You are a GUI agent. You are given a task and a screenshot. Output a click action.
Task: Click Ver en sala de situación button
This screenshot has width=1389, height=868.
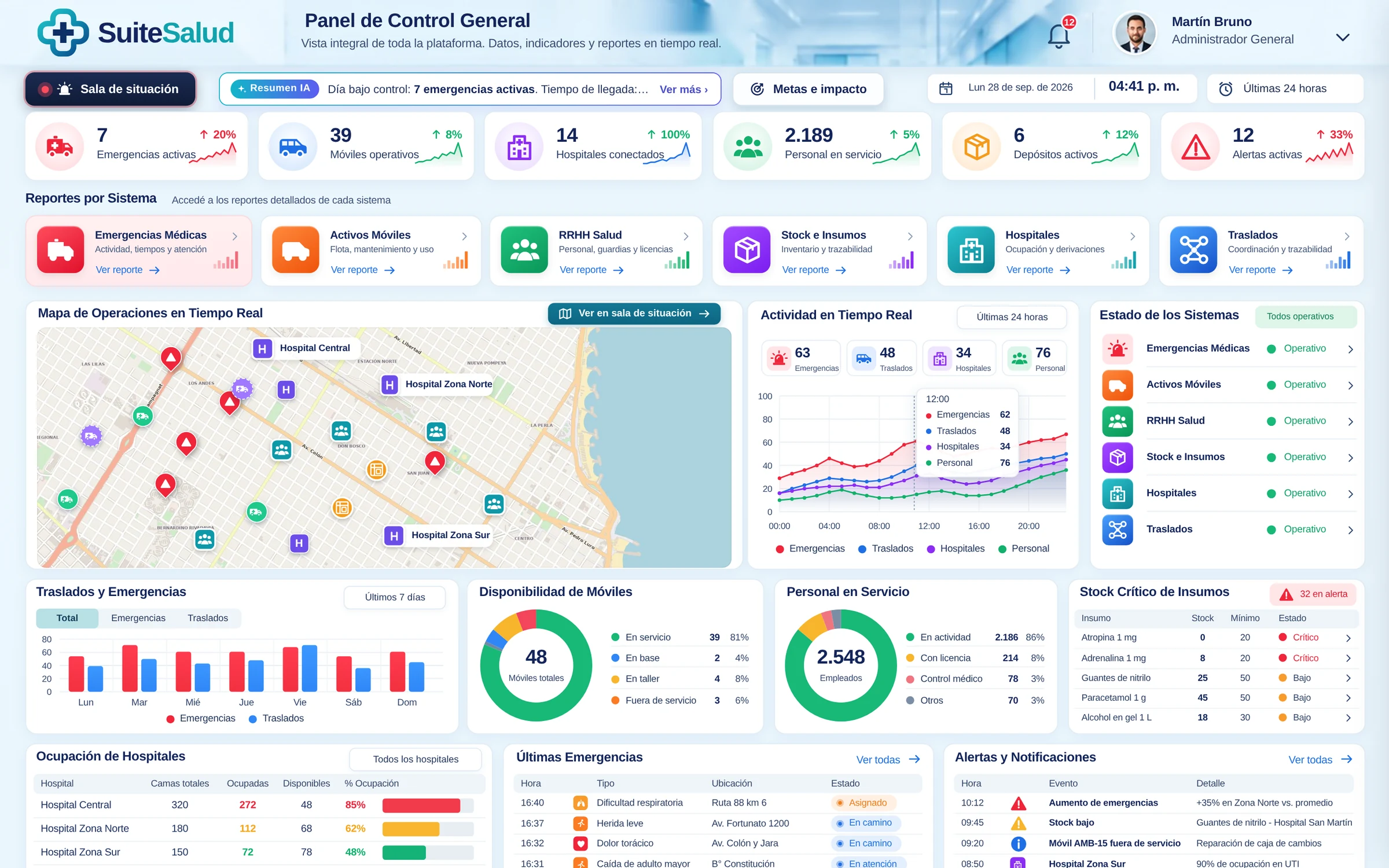[634, 314]
